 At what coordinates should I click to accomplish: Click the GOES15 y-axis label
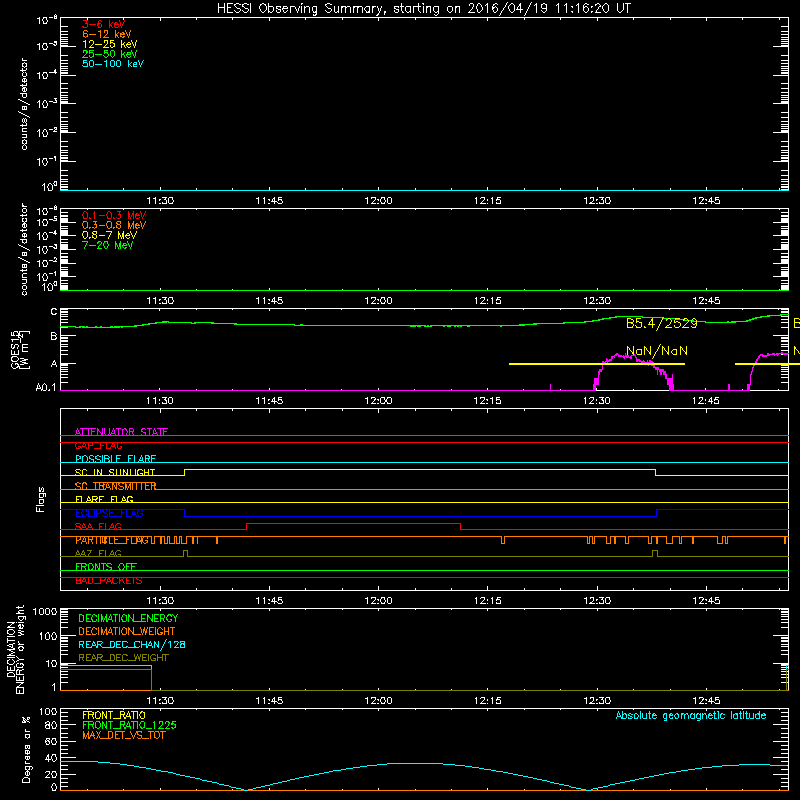click(20, 349)
